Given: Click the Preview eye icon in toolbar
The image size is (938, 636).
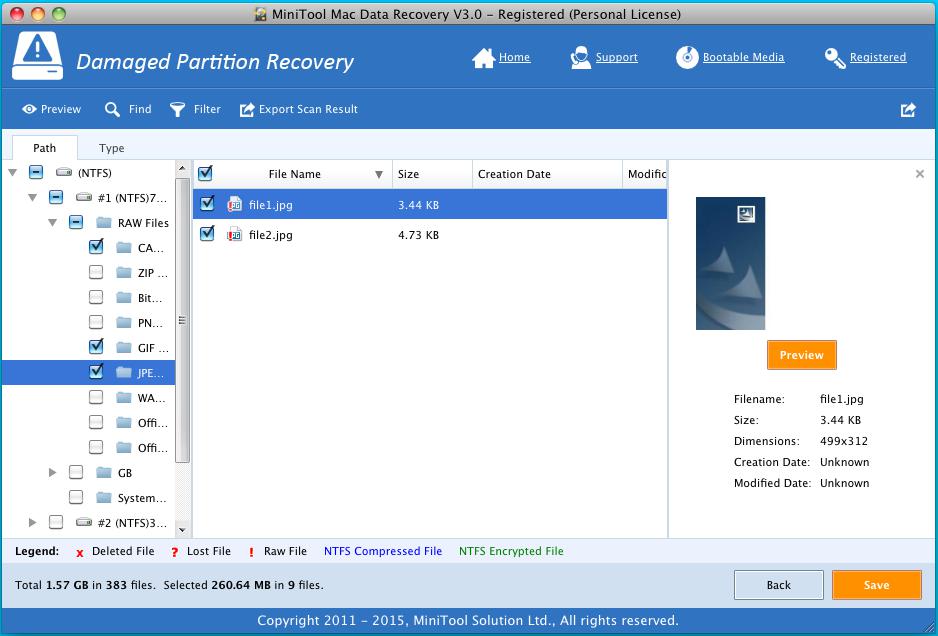Looking at the screenshot, I should (x=29, y=109).
